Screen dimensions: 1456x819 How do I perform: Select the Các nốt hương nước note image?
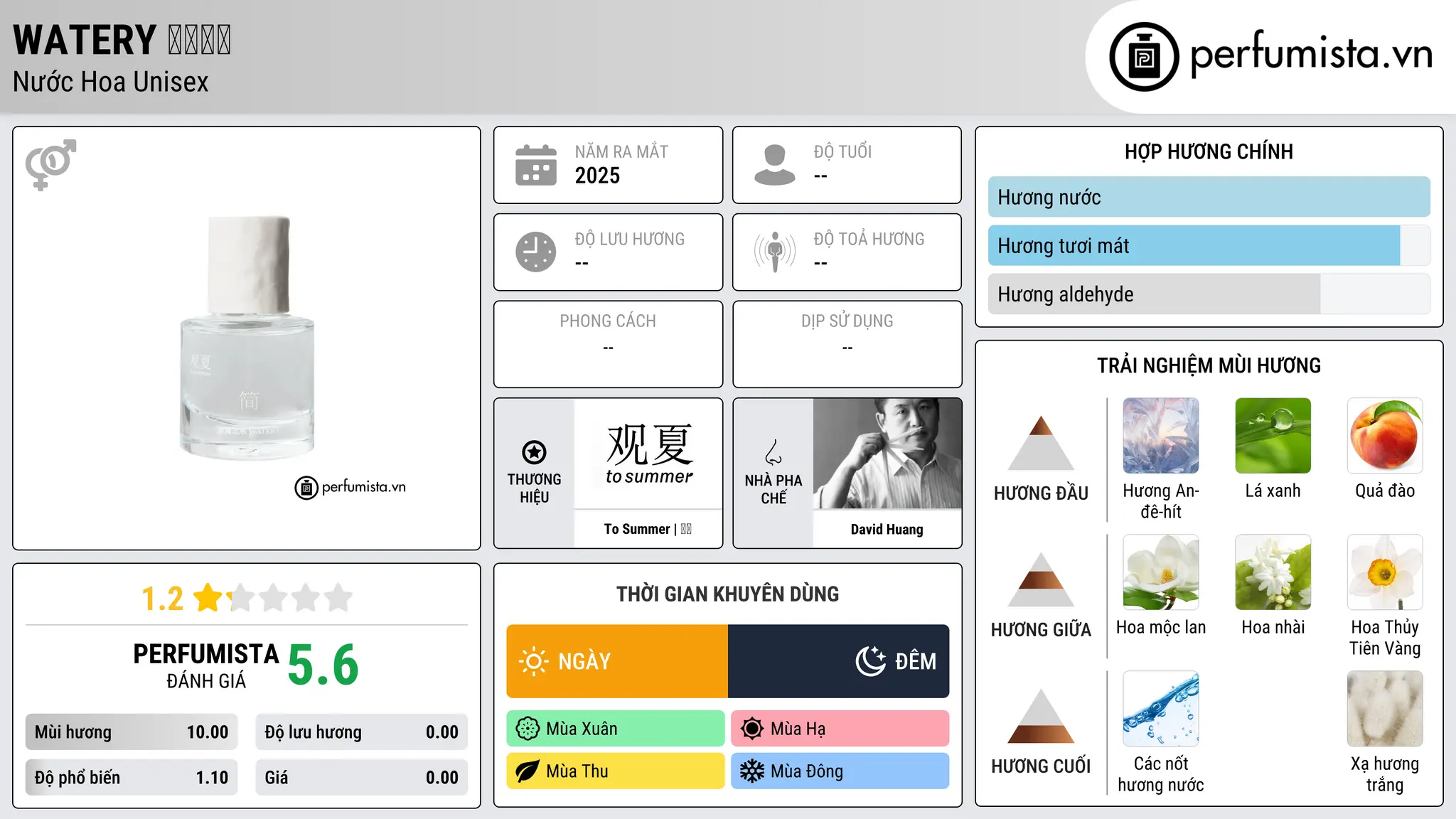tap(1161, 709)
